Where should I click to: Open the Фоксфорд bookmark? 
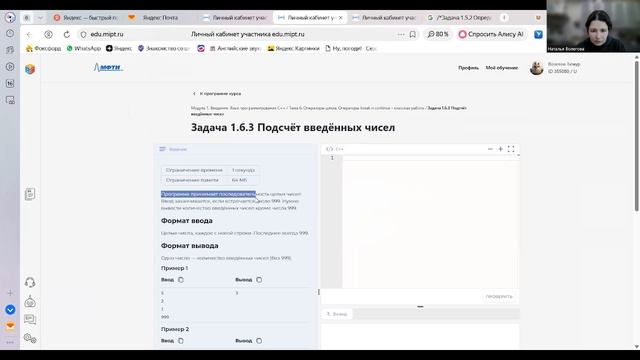(x=43, y=48)
